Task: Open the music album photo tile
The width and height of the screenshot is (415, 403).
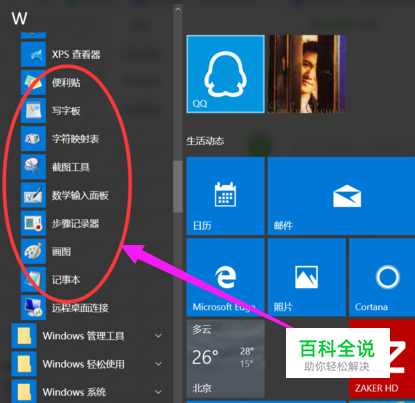Action: 307,74
